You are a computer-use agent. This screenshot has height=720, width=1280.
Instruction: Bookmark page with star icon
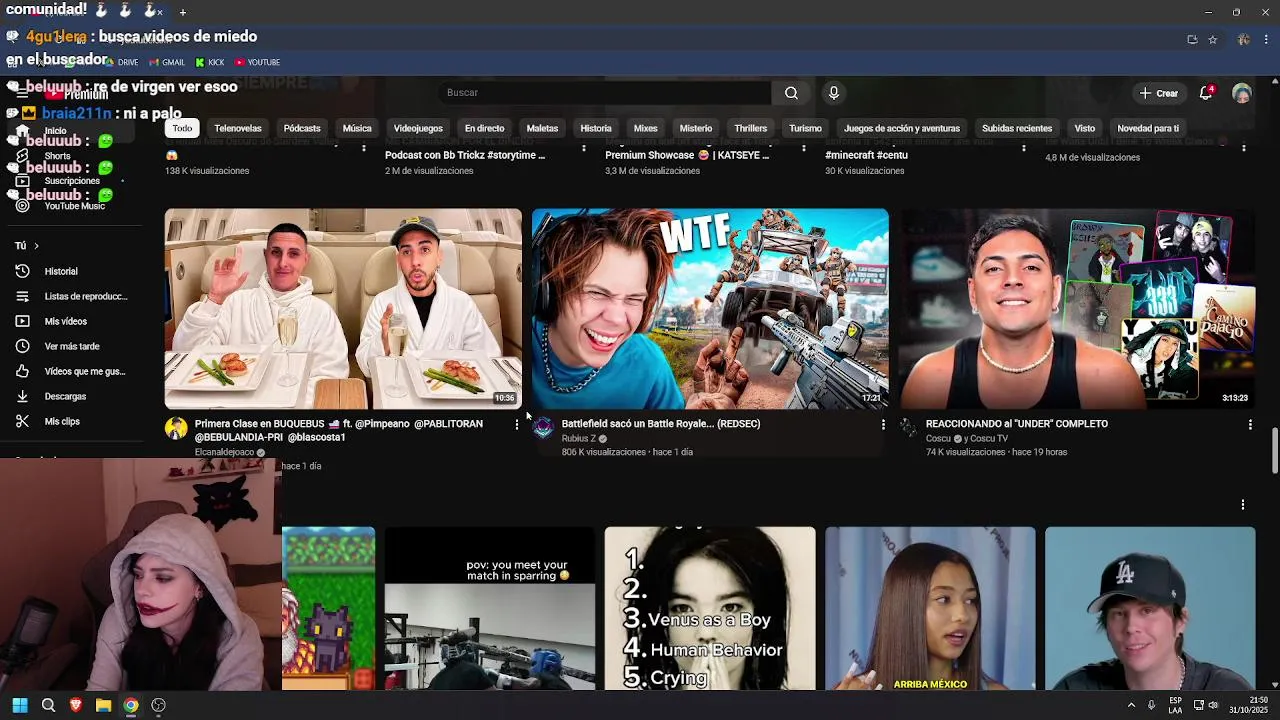(1212, 40)
